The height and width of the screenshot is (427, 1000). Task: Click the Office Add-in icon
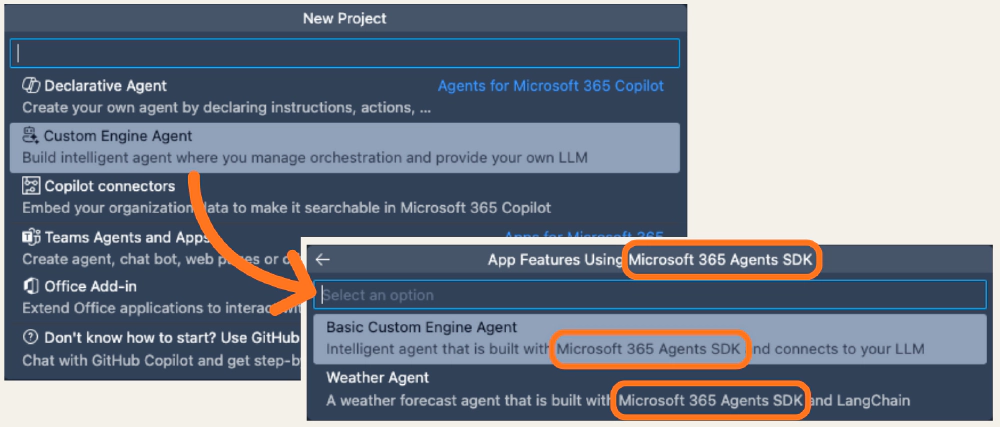click(x=31, y=287)
